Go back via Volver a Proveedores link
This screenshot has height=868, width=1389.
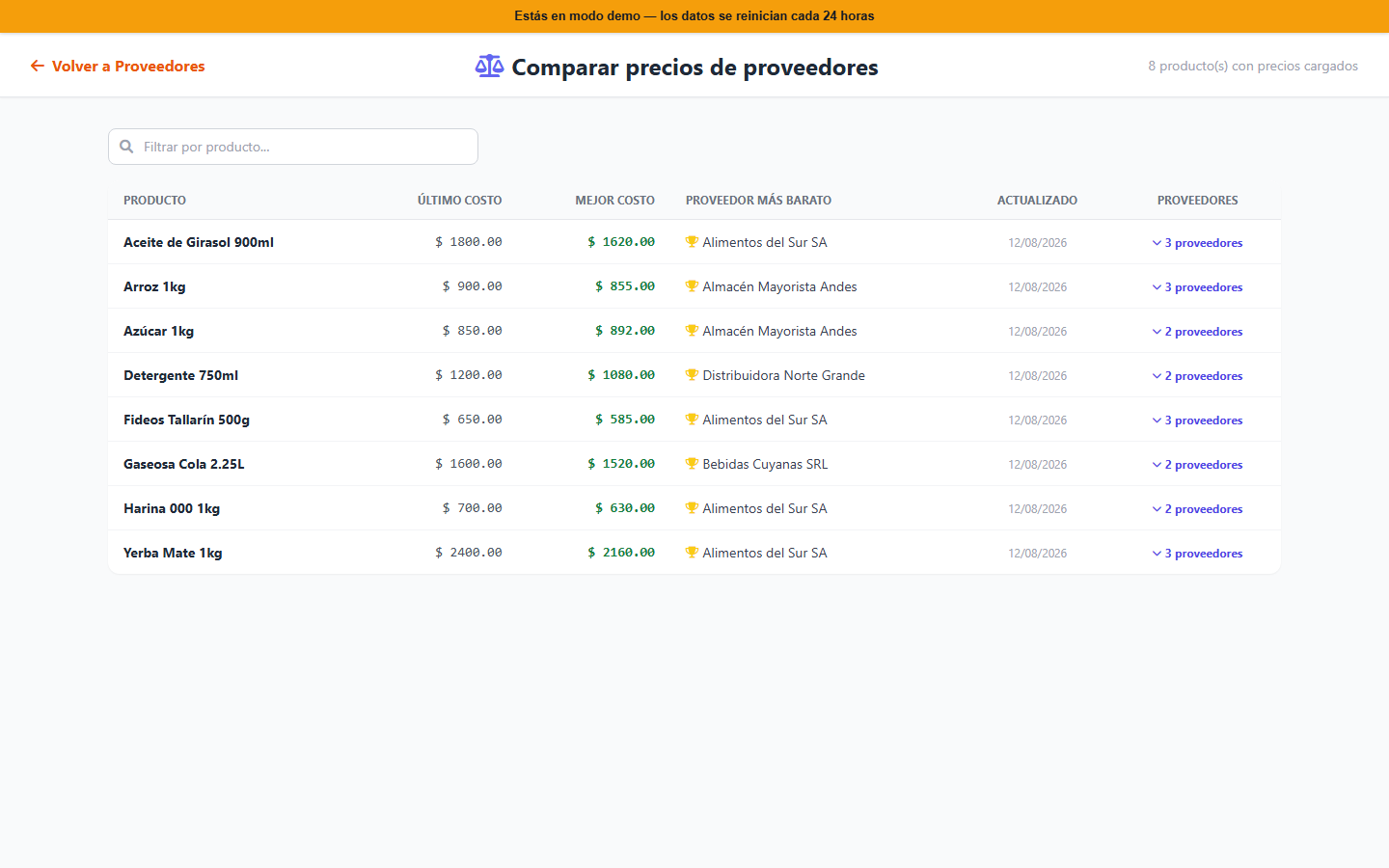[x=118, y=66]
